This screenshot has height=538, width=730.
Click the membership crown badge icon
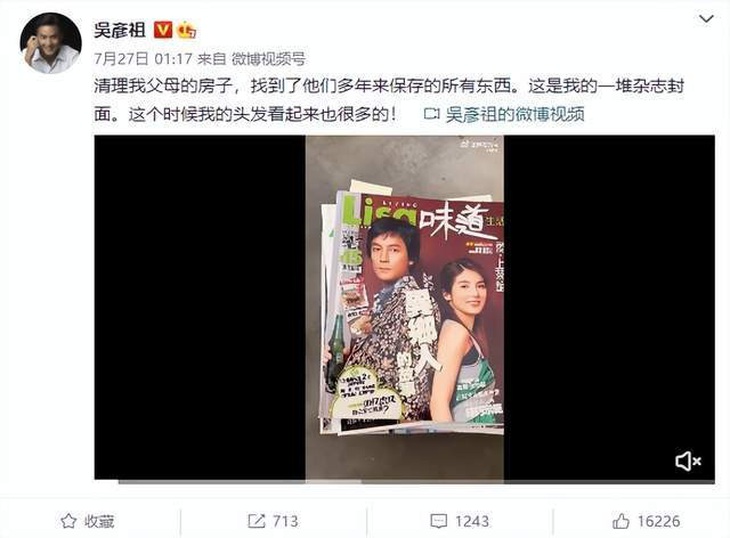coord(187,30)
